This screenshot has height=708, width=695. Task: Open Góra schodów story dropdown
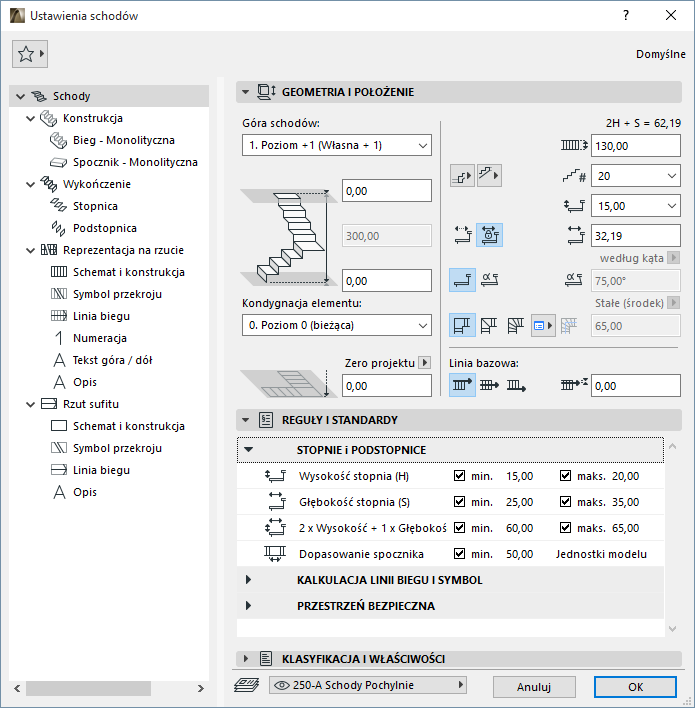click(337, 145)
